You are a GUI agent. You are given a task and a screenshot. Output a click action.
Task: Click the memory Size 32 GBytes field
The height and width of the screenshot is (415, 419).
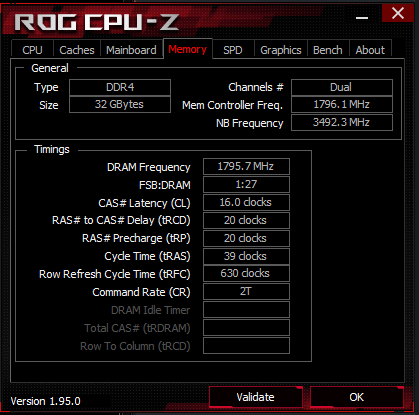click(120, 104)
